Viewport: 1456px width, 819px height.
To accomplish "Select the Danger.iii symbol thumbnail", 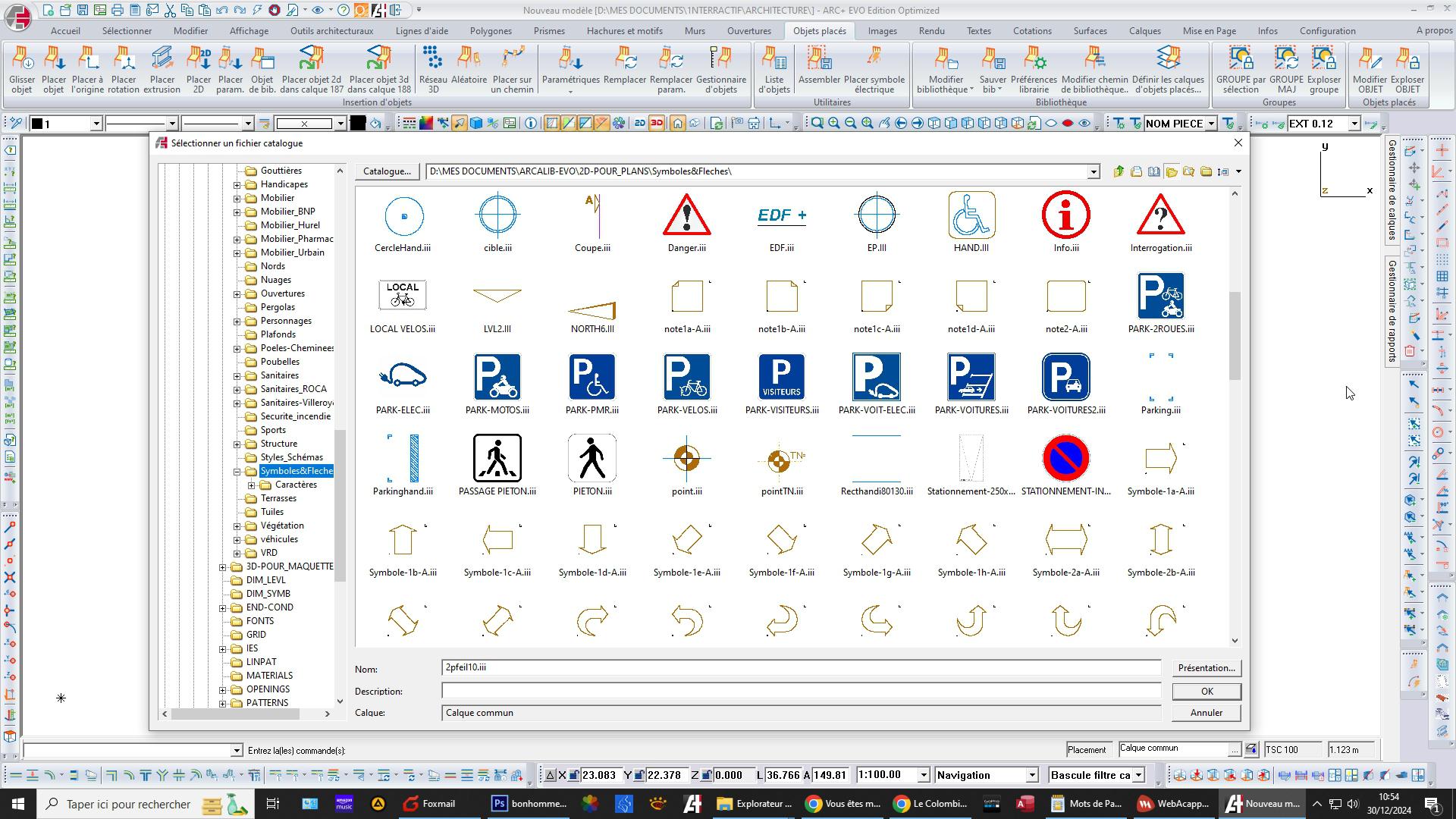I will point(686,216).
